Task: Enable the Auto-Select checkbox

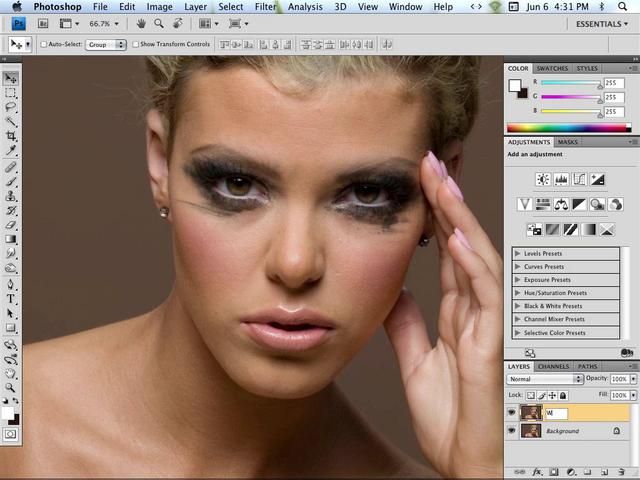Action: click(43, 44)
